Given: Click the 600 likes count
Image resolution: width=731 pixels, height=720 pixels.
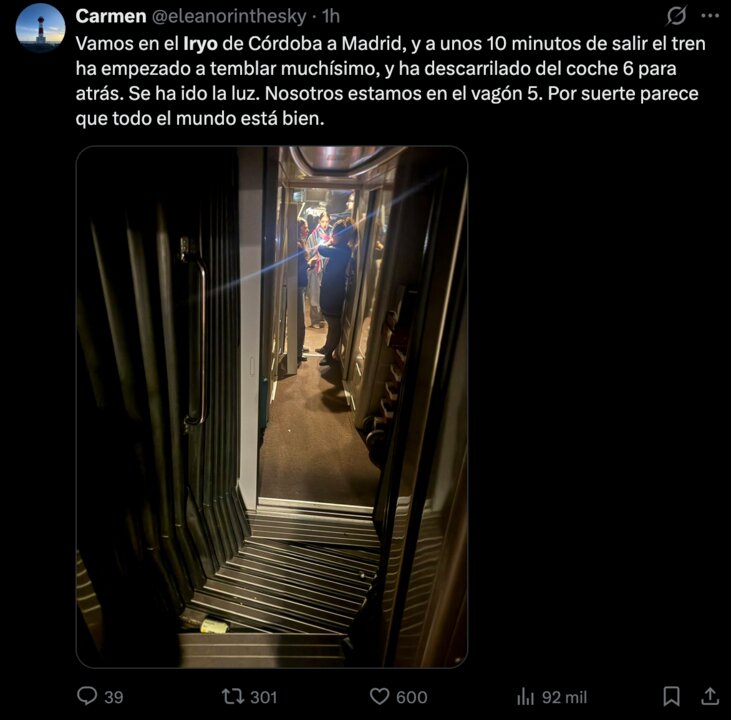Looking at the screenshot, I should pos(412,697).
